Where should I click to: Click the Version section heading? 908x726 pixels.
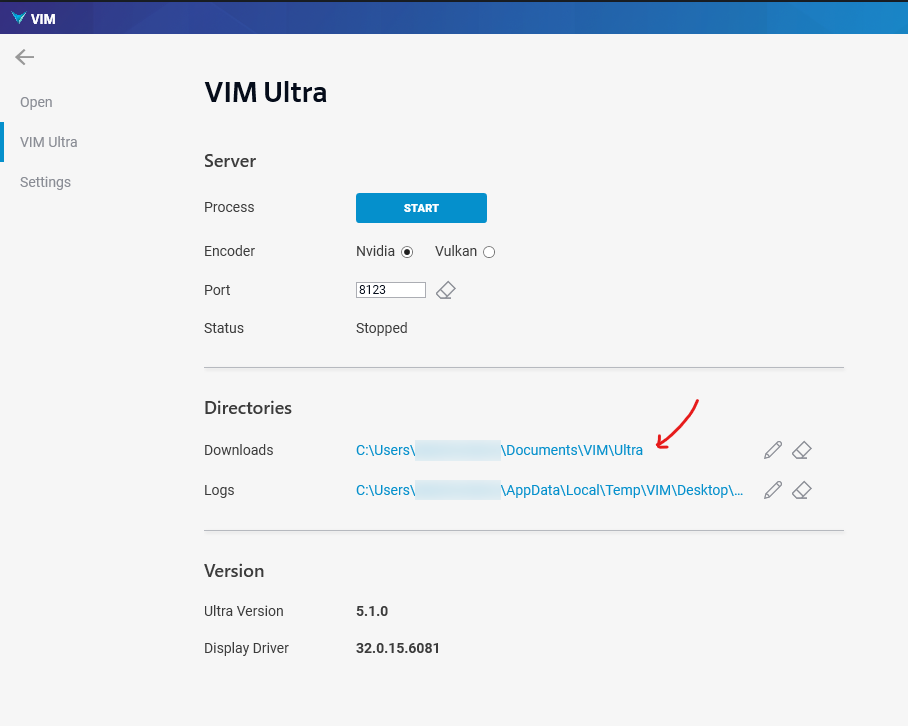coord(234,571)
